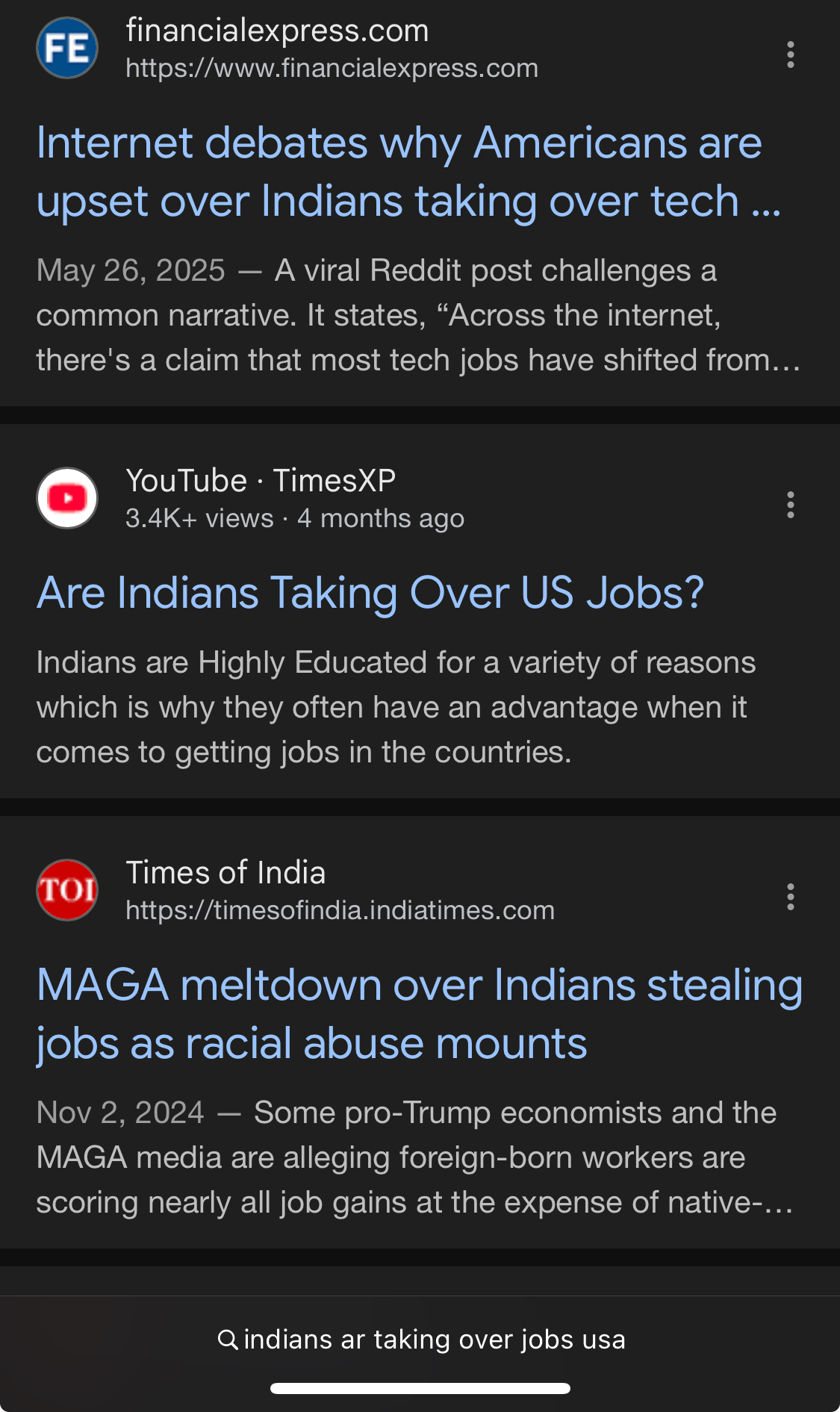840x1412 pixels.
Task: Open 'Internet debates why Americans are upset' headline
Action: click(x=399, y=172)
